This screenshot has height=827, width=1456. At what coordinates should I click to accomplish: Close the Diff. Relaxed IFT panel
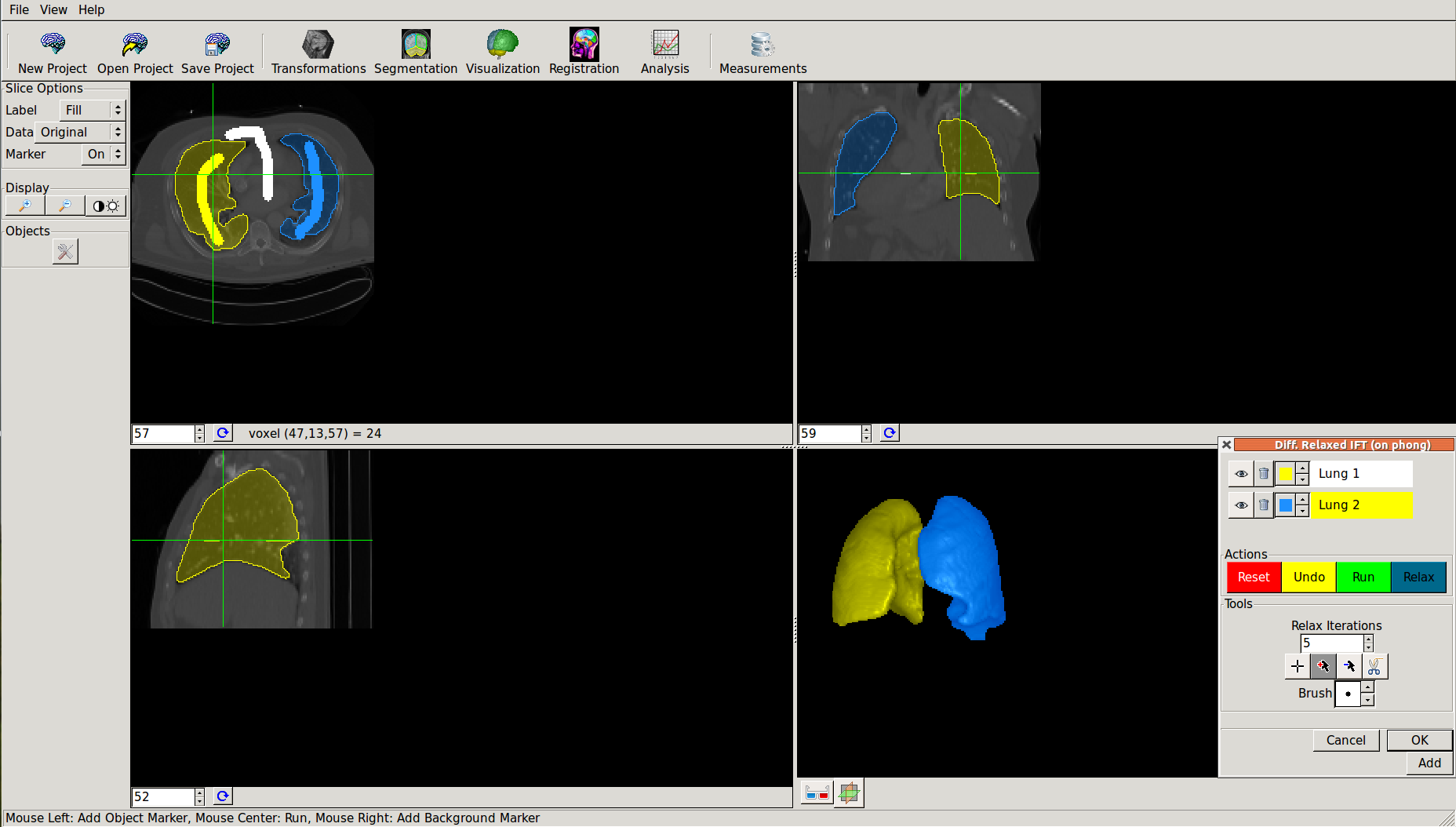1227,445
